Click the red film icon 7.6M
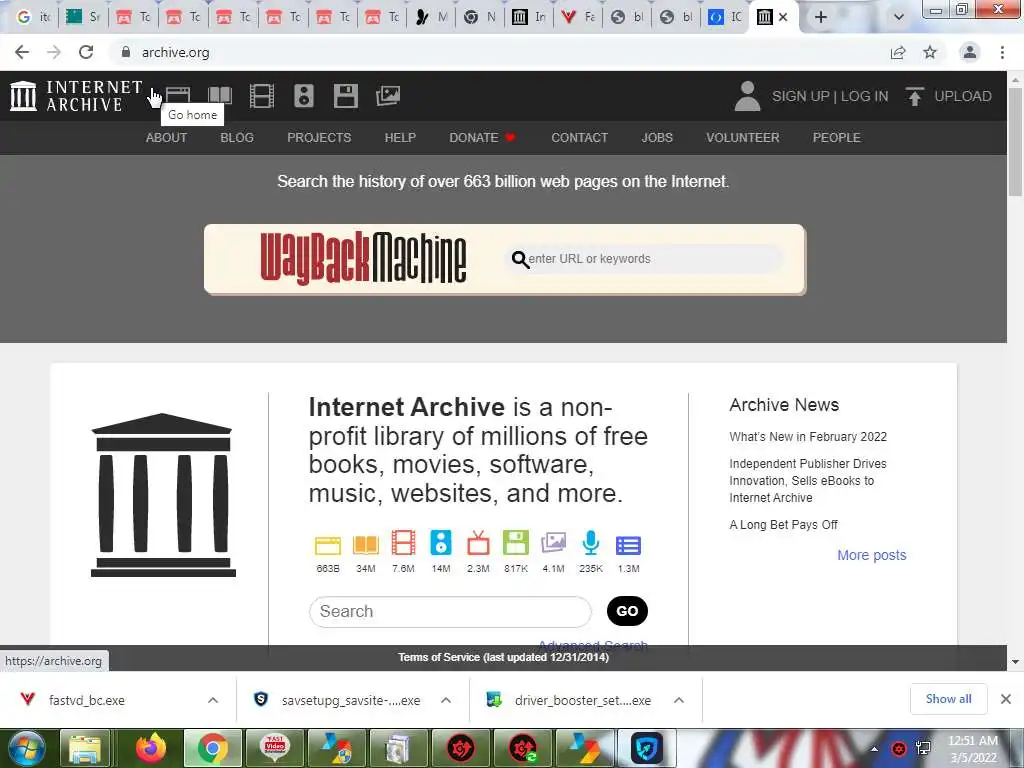The image size is (1024, 768). 403,543
